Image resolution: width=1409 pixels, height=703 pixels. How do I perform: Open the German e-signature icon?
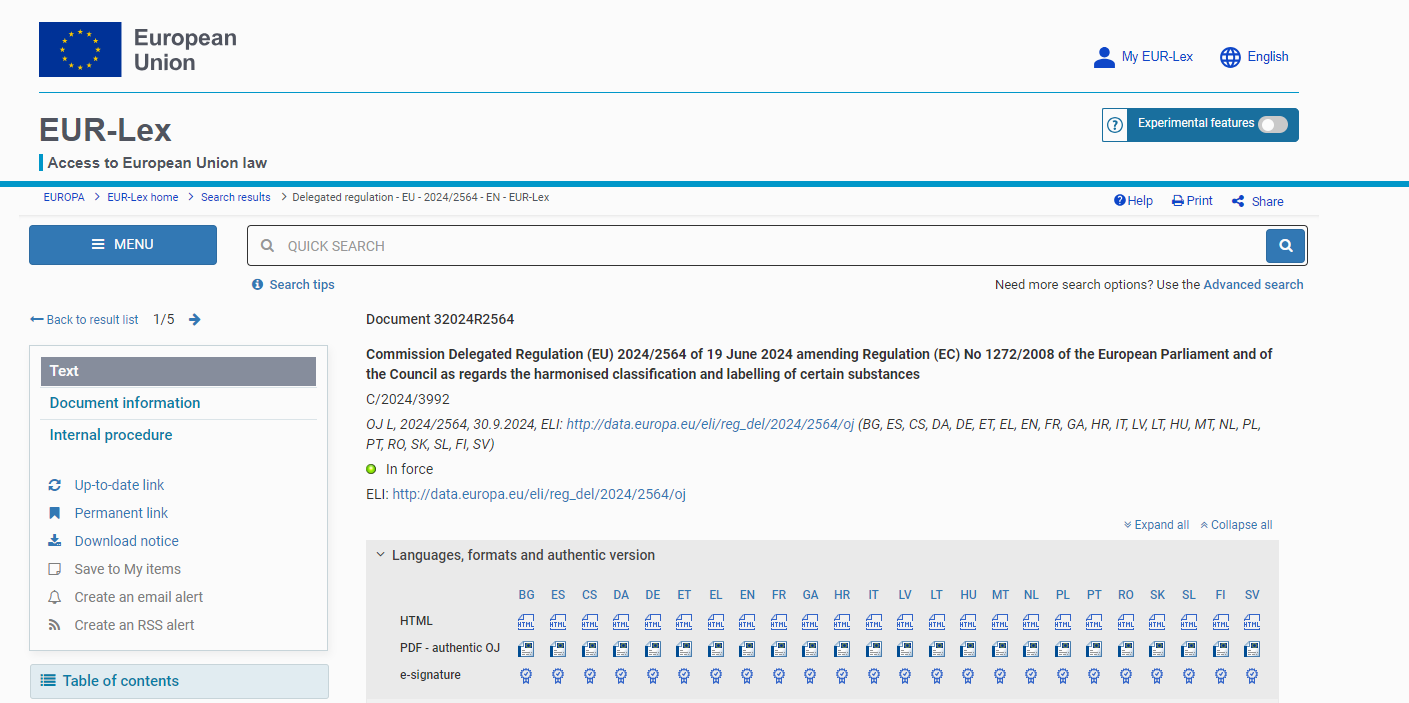point(653,676)
